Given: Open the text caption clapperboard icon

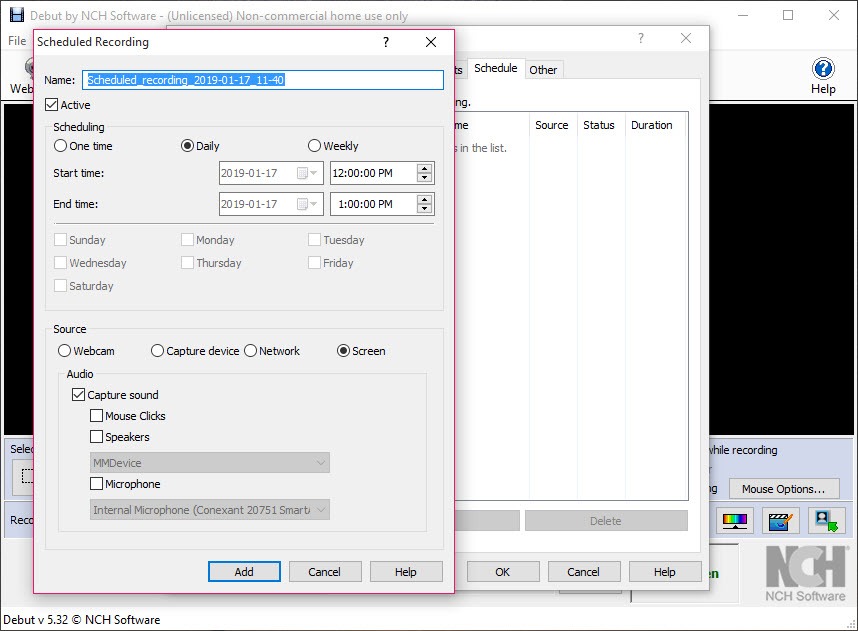Looking at the screenshot, I should pyautogui.click(x=780, y=520).
